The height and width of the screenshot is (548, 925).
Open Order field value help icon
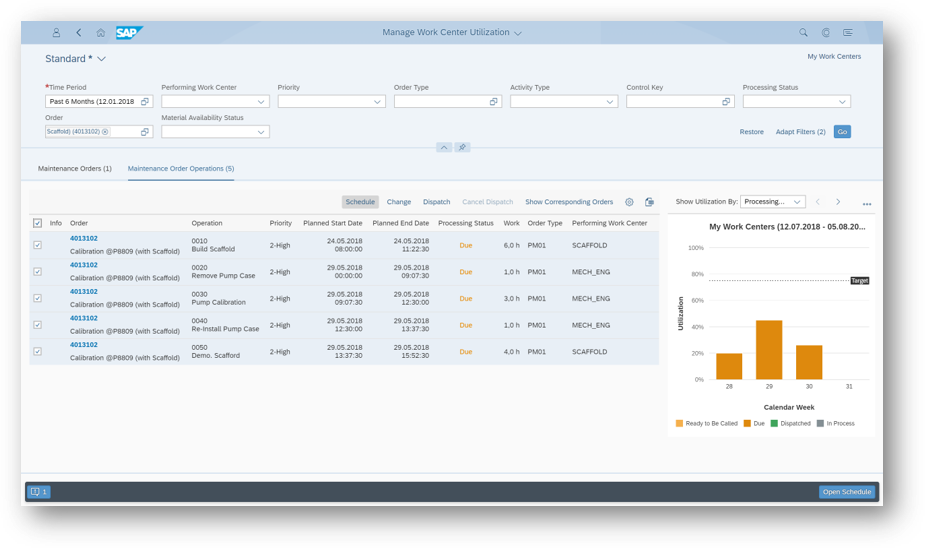[145, 132]
